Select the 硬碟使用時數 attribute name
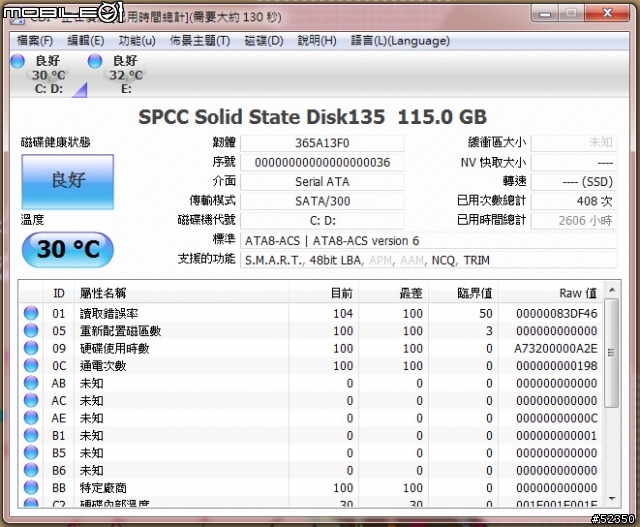The image size is (640, 527). click(115, 348)
